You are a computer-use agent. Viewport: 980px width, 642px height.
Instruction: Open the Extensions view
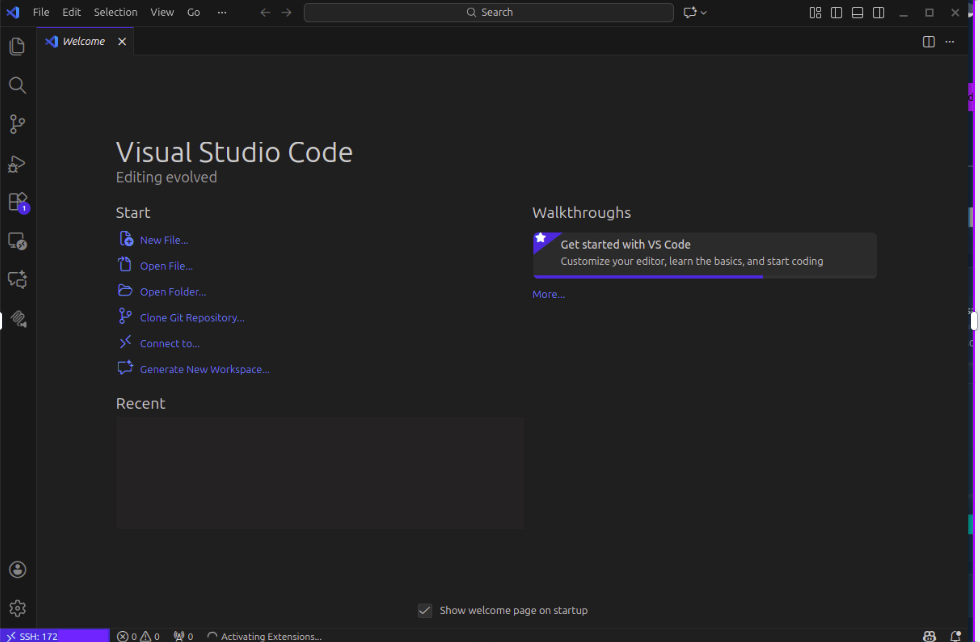pyautogui.click(x=17, y=202)
